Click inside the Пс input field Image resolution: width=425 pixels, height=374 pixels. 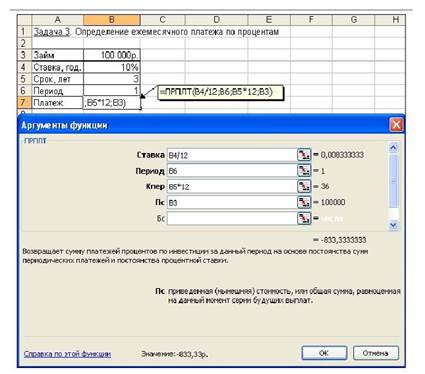pos(232,202)
